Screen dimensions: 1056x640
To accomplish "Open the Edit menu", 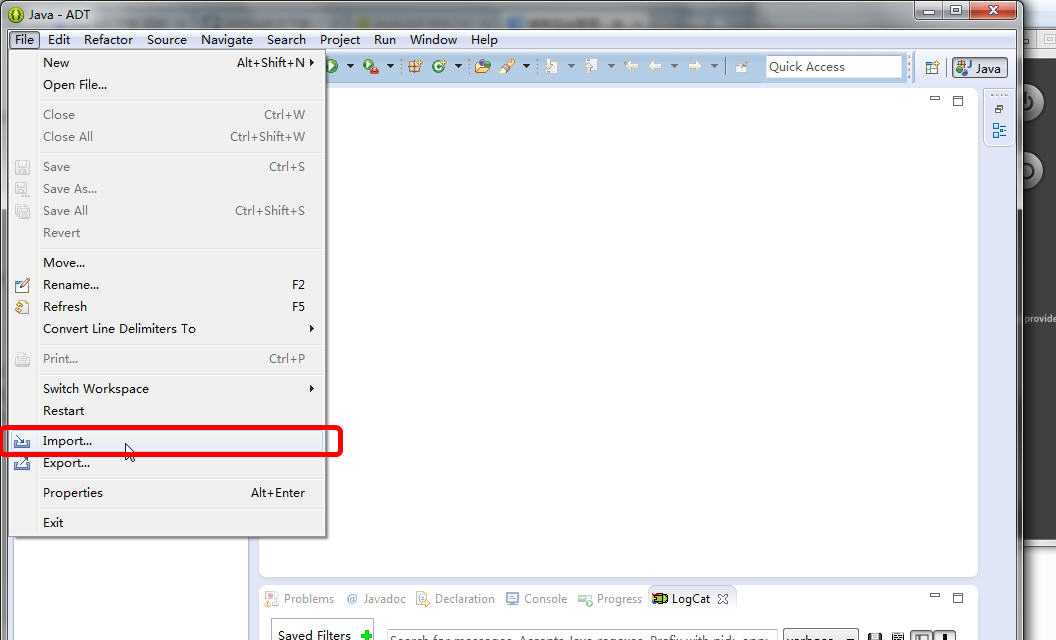I will click(59, 40).
